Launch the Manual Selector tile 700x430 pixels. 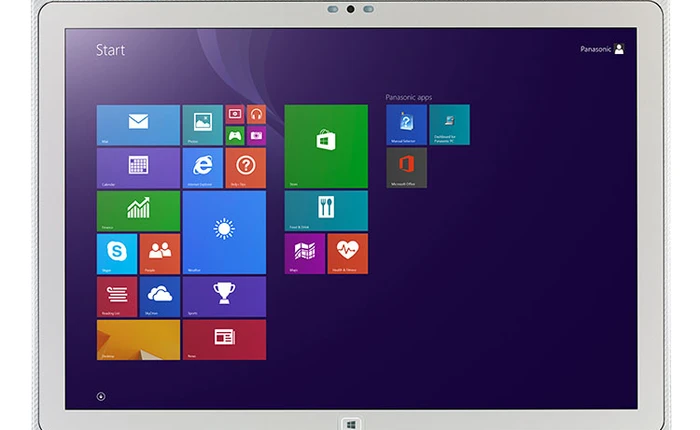click(x=406, y=125)
